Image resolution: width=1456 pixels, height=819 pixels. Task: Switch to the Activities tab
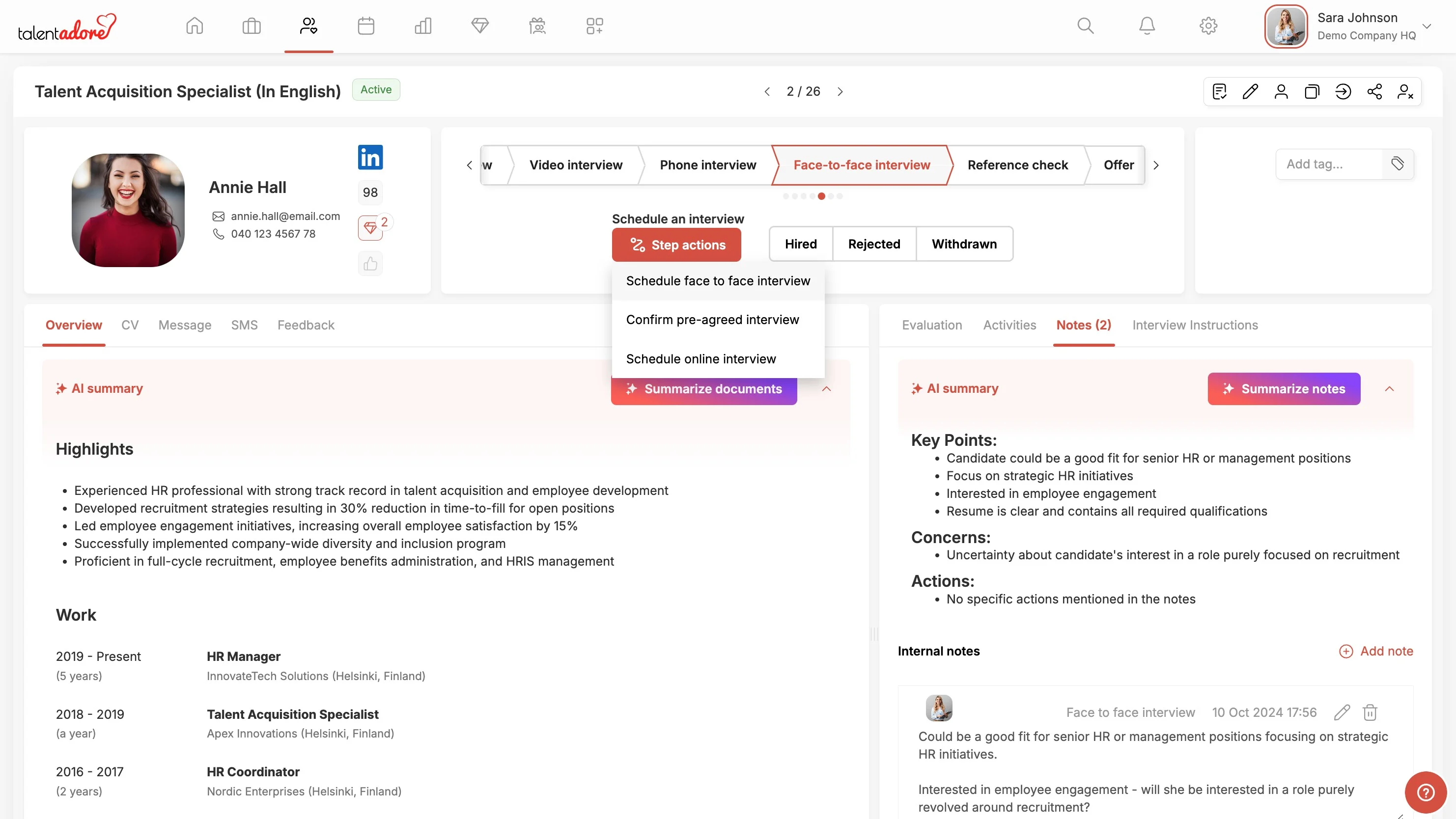[1009, 325]
